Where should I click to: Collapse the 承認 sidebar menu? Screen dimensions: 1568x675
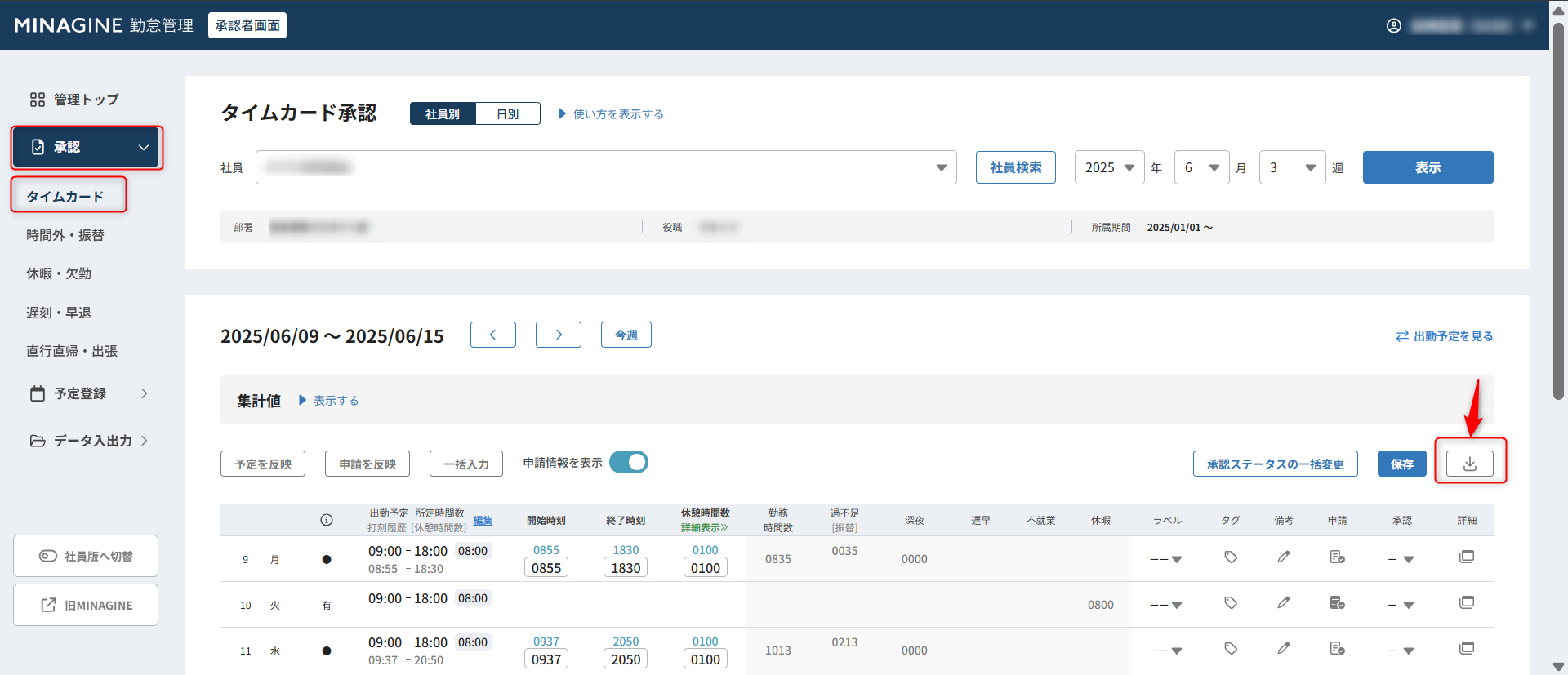point(86,147)
